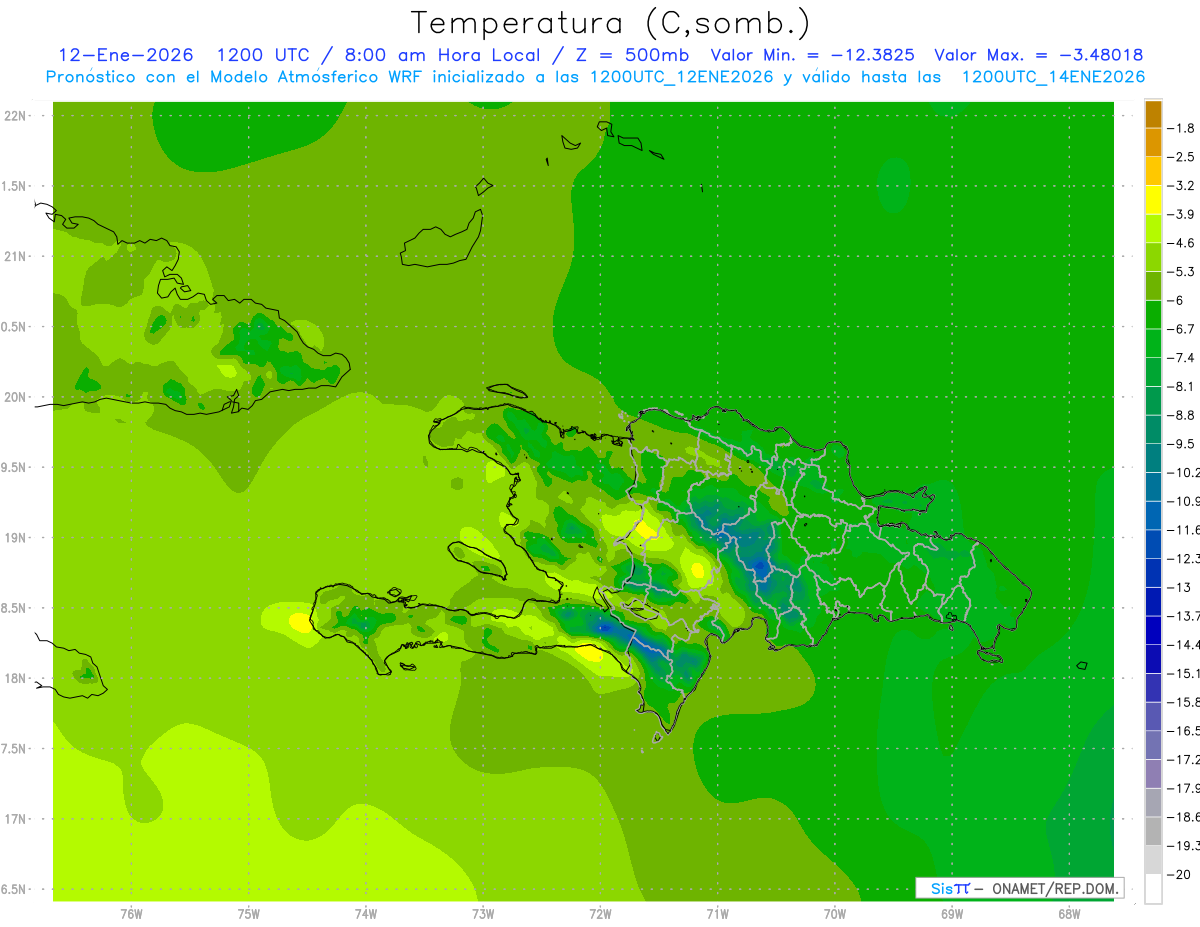Click the '8.5N' latitude axis label
This screenshot has width=1200, height=927.
[x=15, y=608]
